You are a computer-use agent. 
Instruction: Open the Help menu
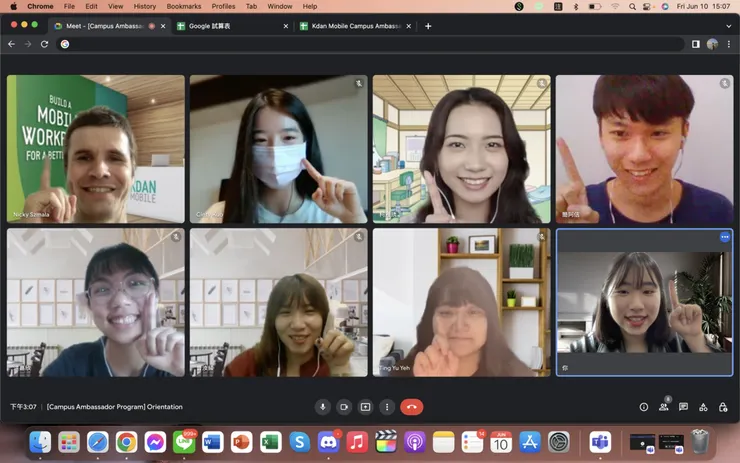pyautogui.click(x=310, y=6)
